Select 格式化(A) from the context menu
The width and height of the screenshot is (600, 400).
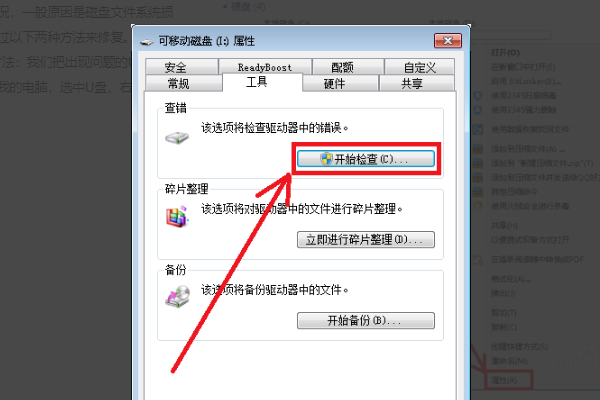point(511,279)
